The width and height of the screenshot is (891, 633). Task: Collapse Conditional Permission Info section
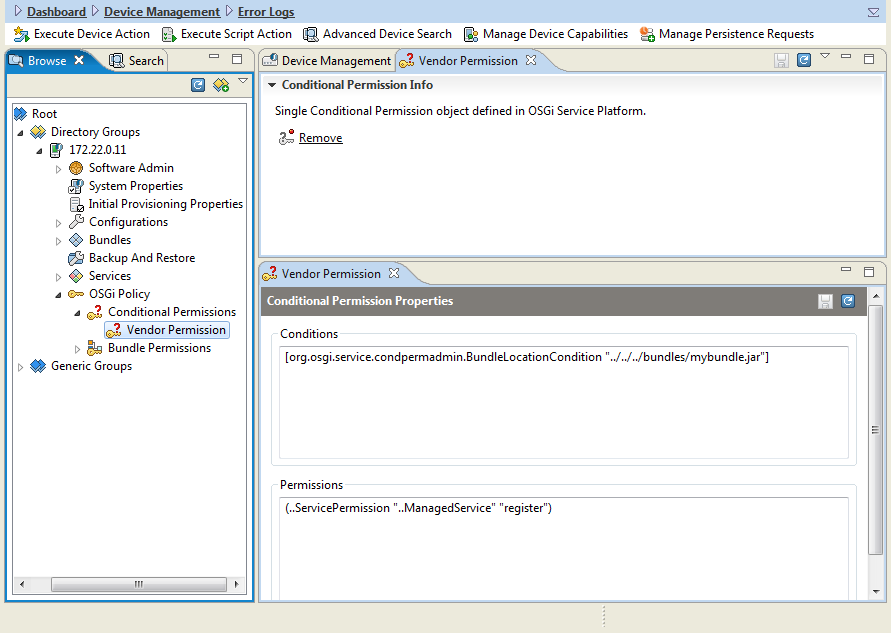point(272,85)
